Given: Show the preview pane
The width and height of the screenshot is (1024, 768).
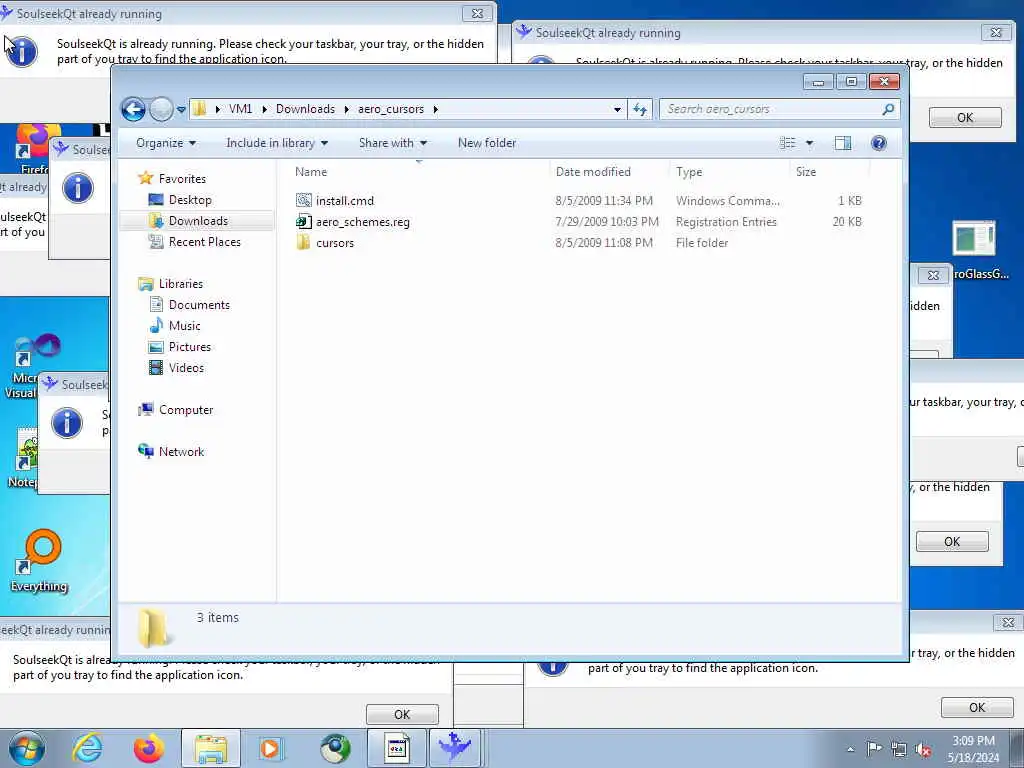Looking at the screenshot, I should 842,143.
